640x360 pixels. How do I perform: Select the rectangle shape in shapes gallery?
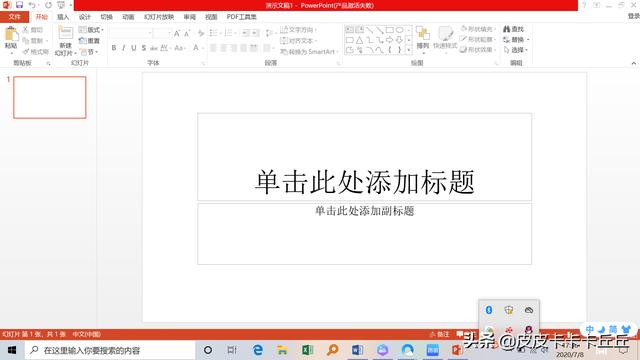click(390, 30)
